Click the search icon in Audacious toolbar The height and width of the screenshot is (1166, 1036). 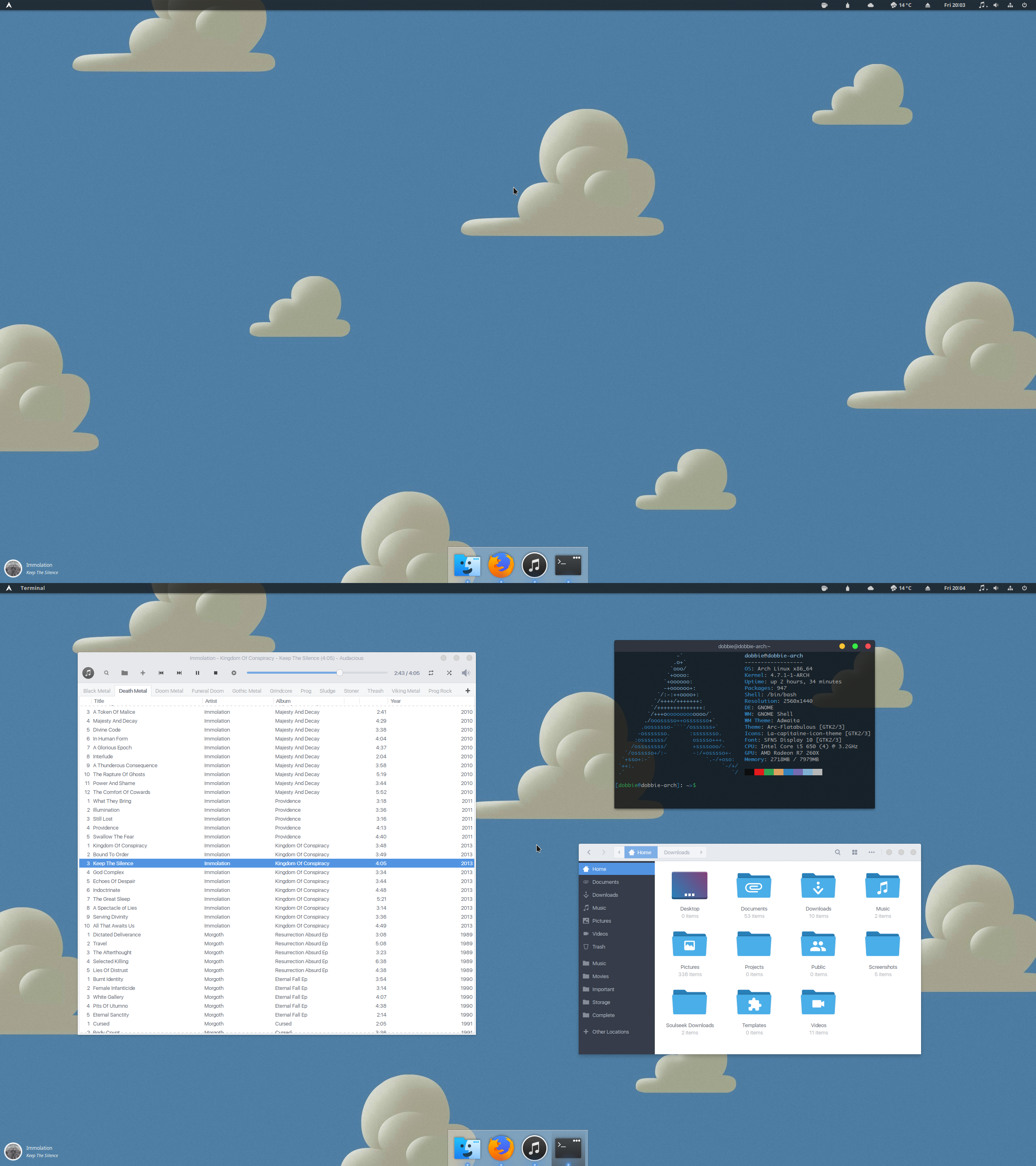click(106, 673)
